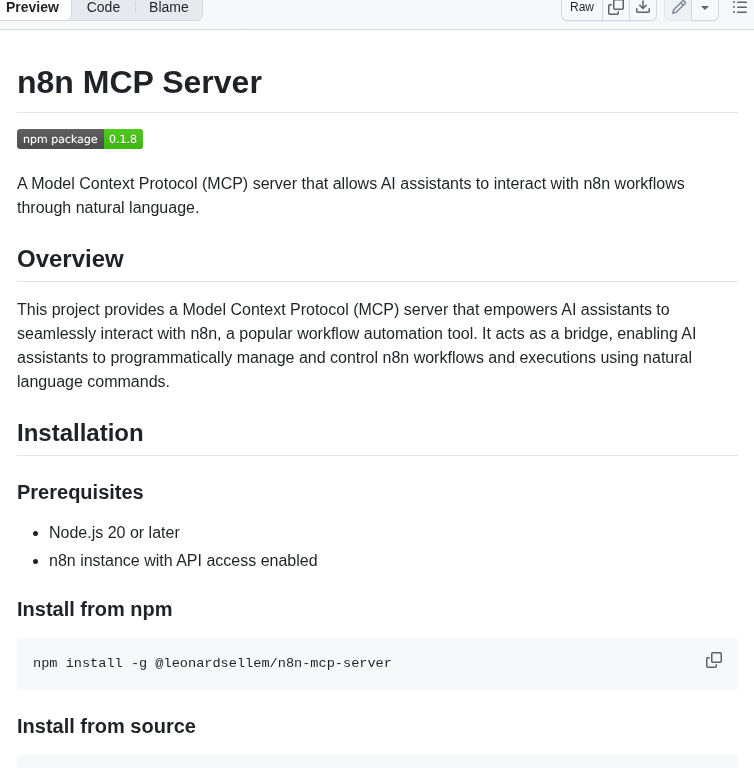Image resolution: width=754 pixels, height=768 pixels.
Task: Click the npm install -g command text
Action: 212,663
